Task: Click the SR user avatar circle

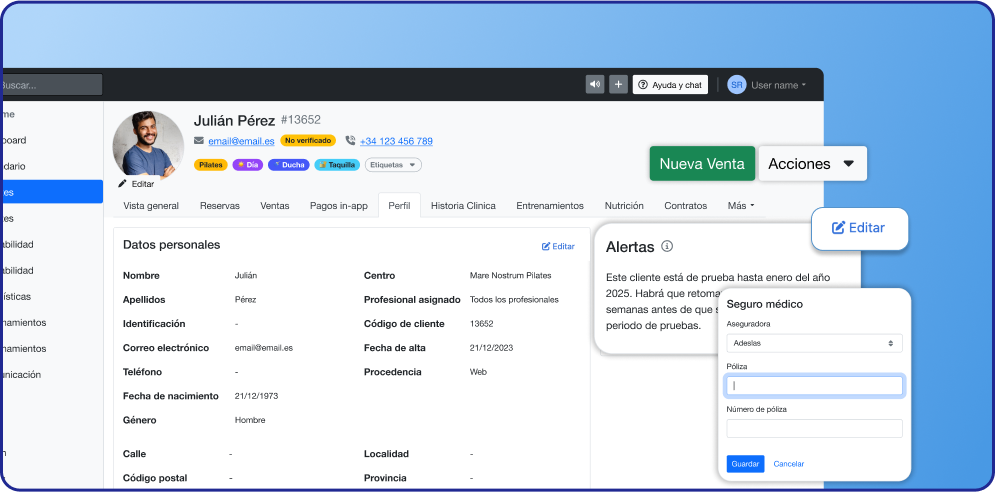Action: 737,84
